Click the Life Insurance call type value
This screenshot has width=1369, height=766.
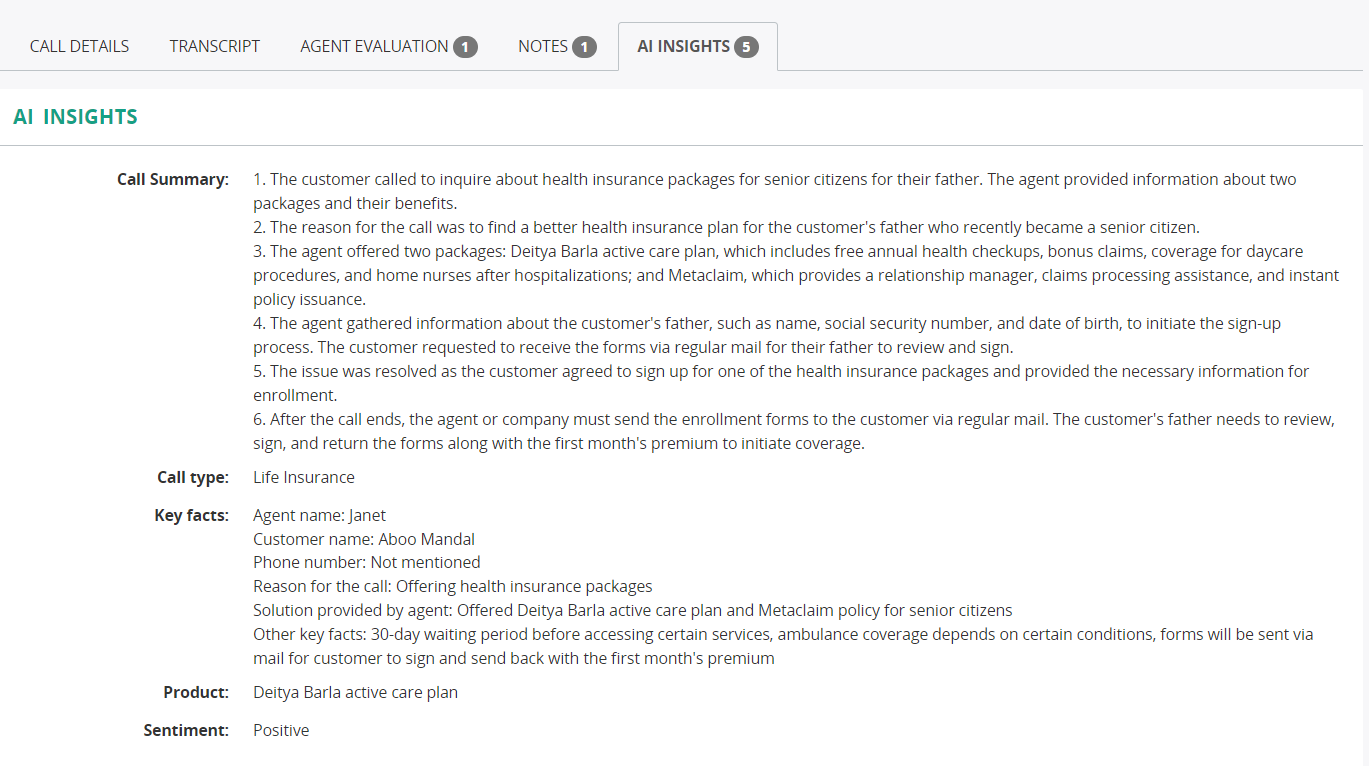[x=303, y=478]
